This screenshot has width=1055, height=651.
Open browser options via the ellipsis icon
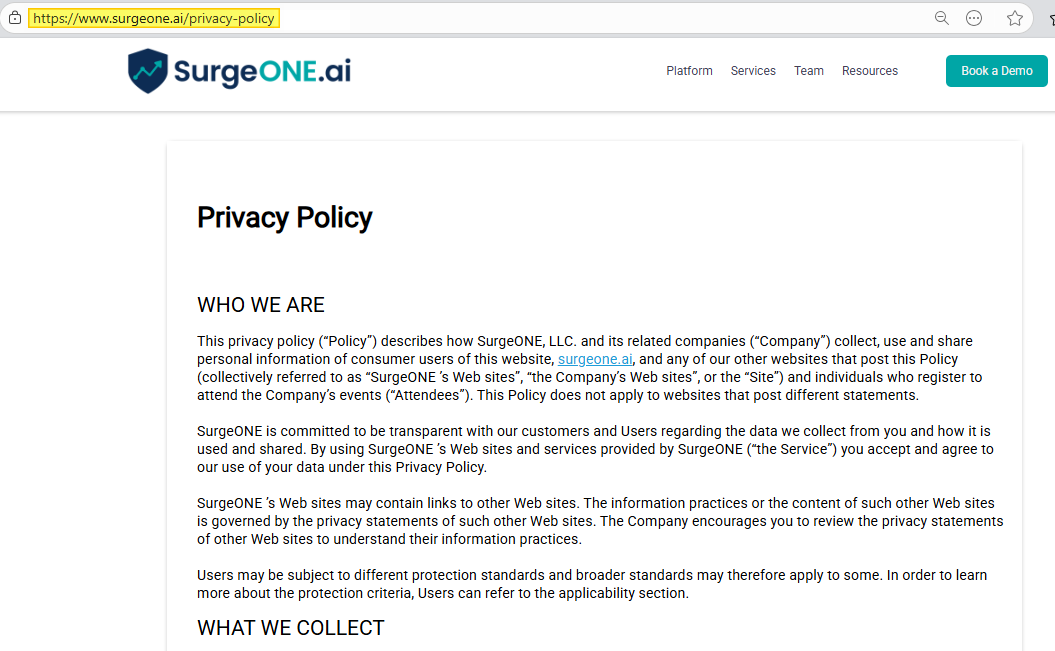tap(974, 17)
